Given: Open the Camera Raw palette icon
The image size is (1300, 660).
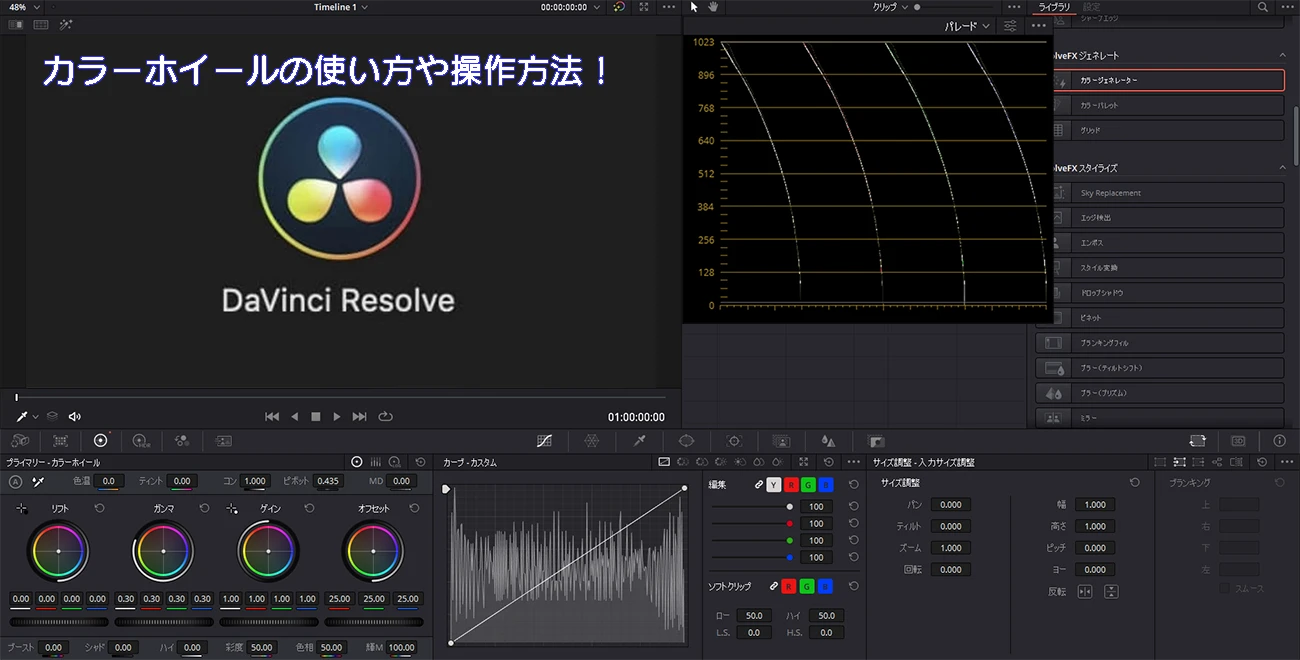Looking at the screenshot, I should point(20,440).
